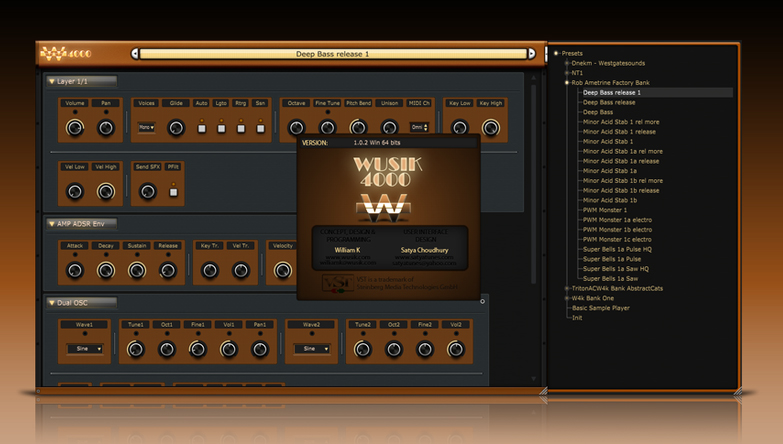Open the Voices Mono dropdown

click(x=146, y=128)
